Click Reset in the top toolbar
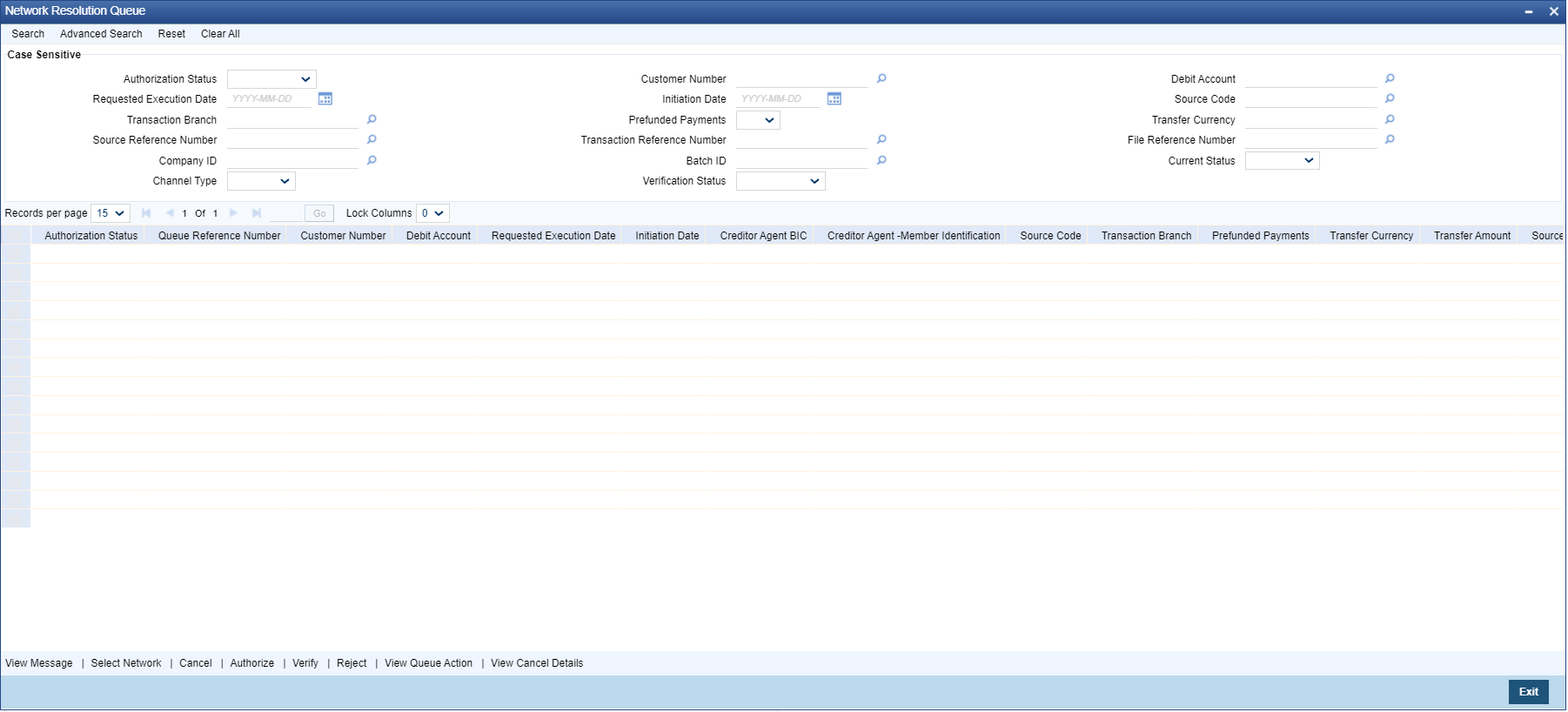This screenshot has width=1568, height=712. coord(171,34)
